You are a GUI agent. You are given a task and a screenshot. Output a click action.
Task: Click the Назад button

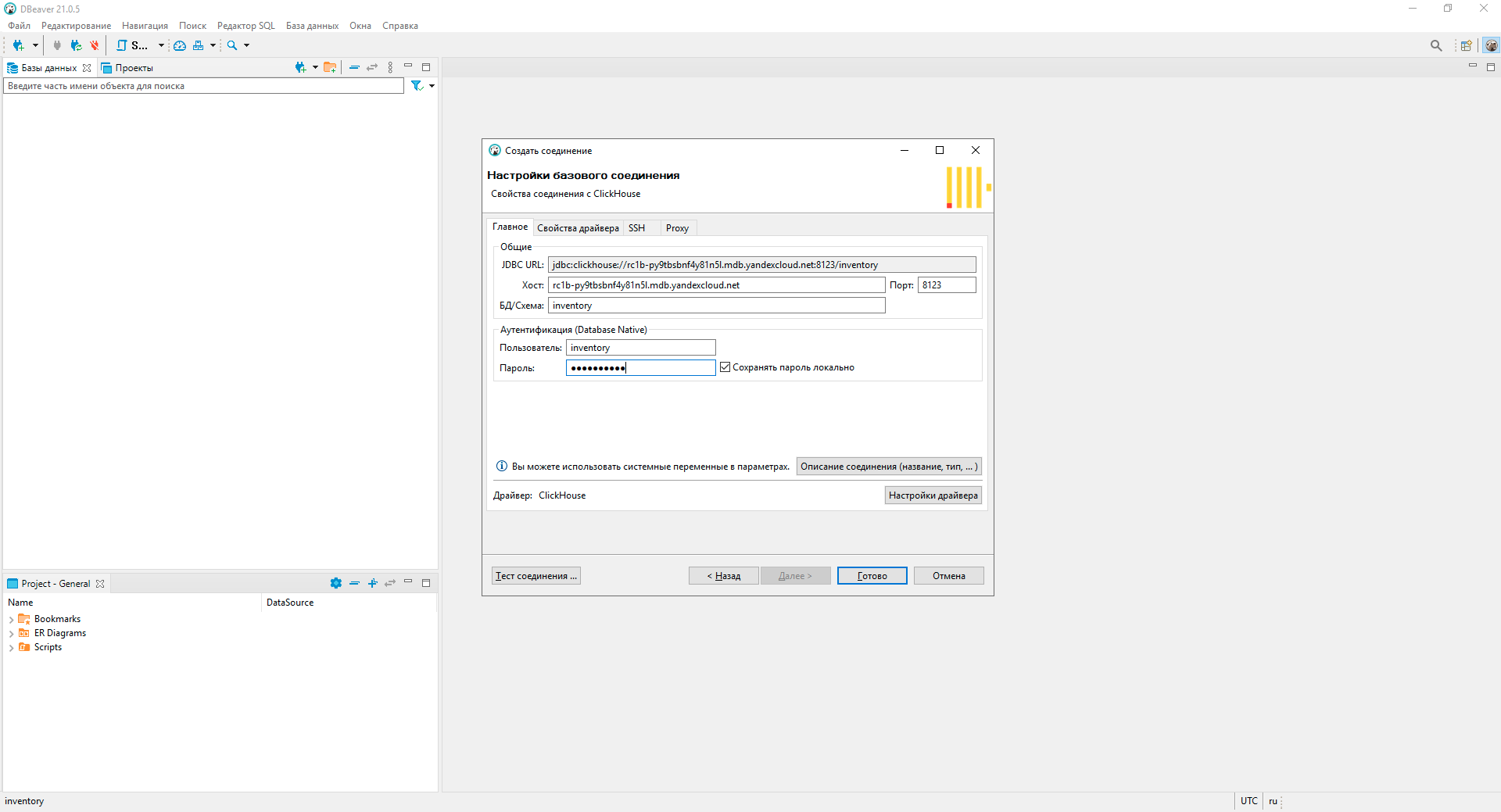[x=724, y=576]
